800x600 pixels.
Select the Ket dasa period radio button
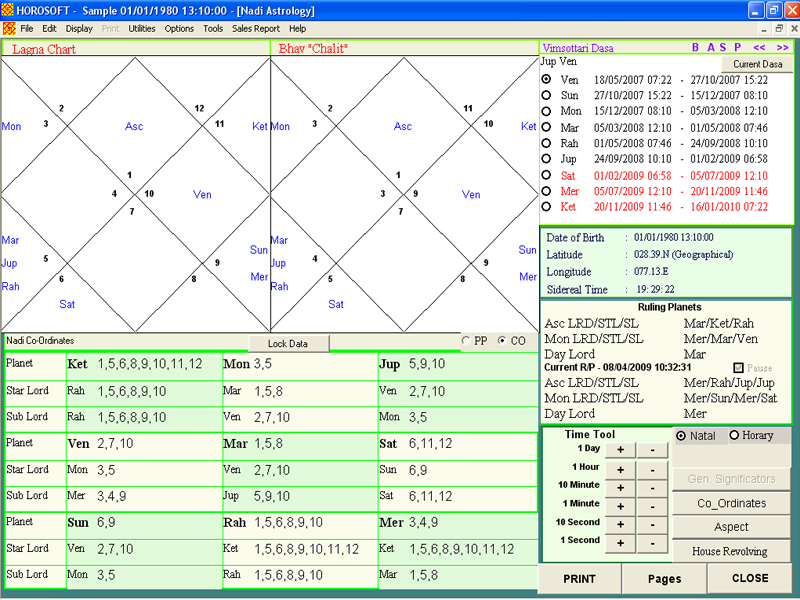[x=546, y=207]
